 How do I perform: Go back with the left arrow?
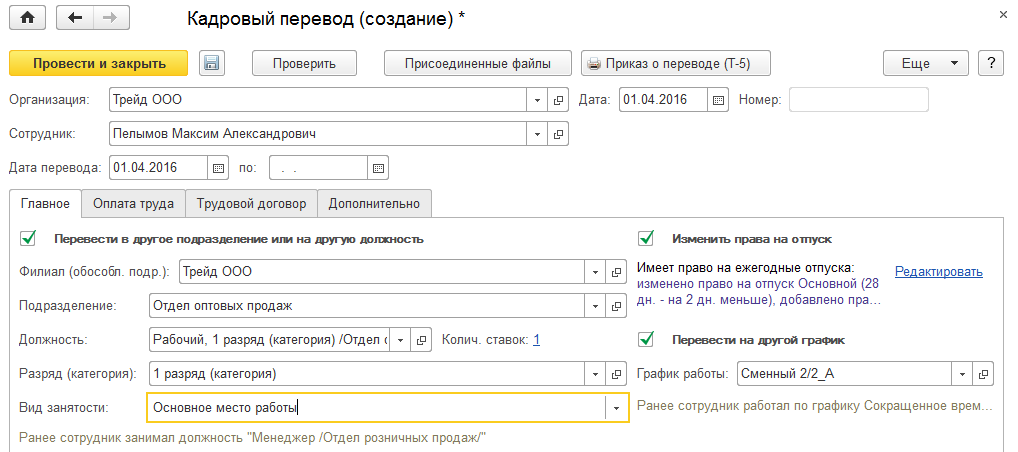pos(75,18)
